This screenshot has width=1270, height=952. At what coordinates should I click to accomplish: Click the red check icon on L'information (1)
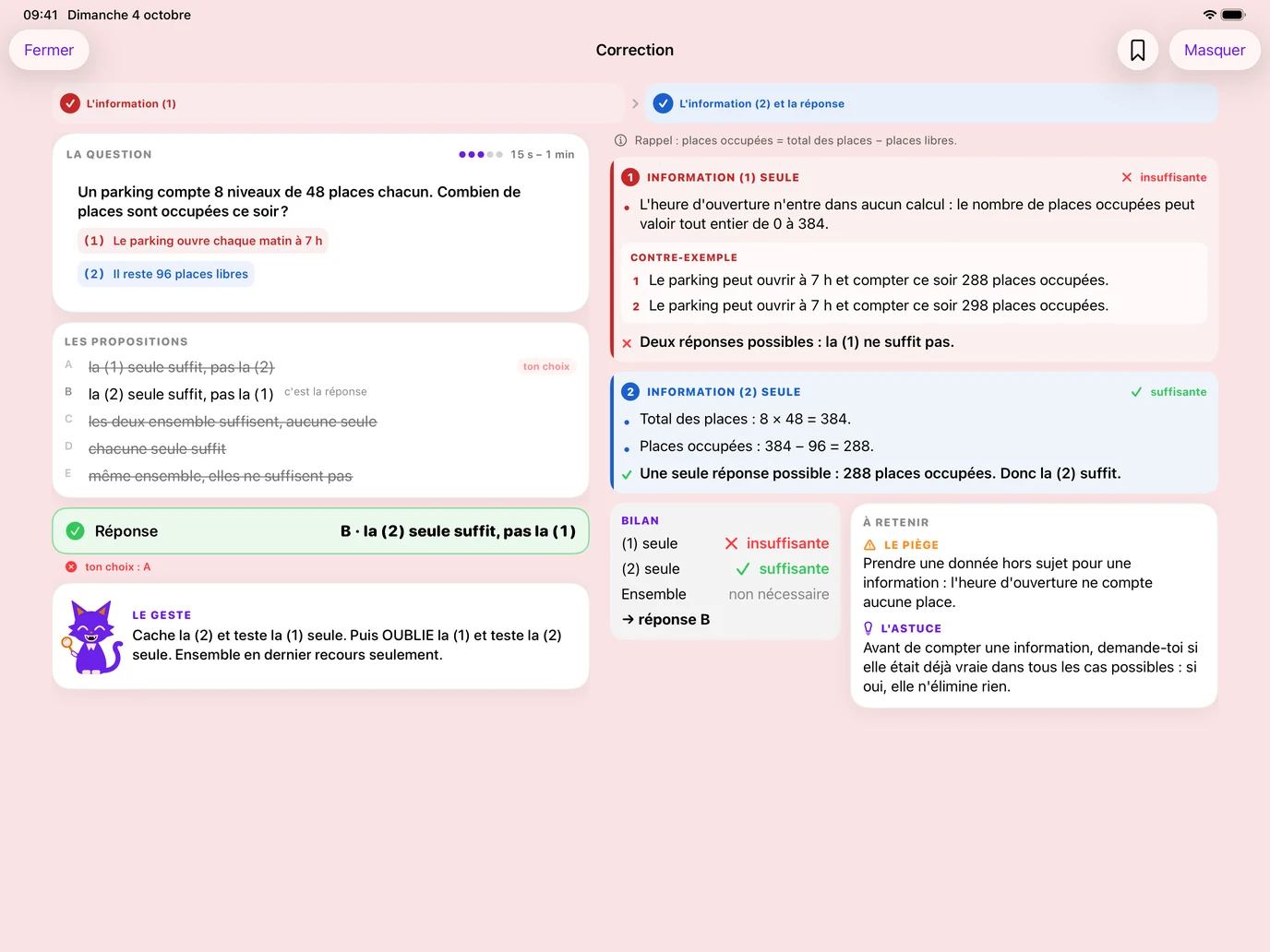tap(70, 103)
